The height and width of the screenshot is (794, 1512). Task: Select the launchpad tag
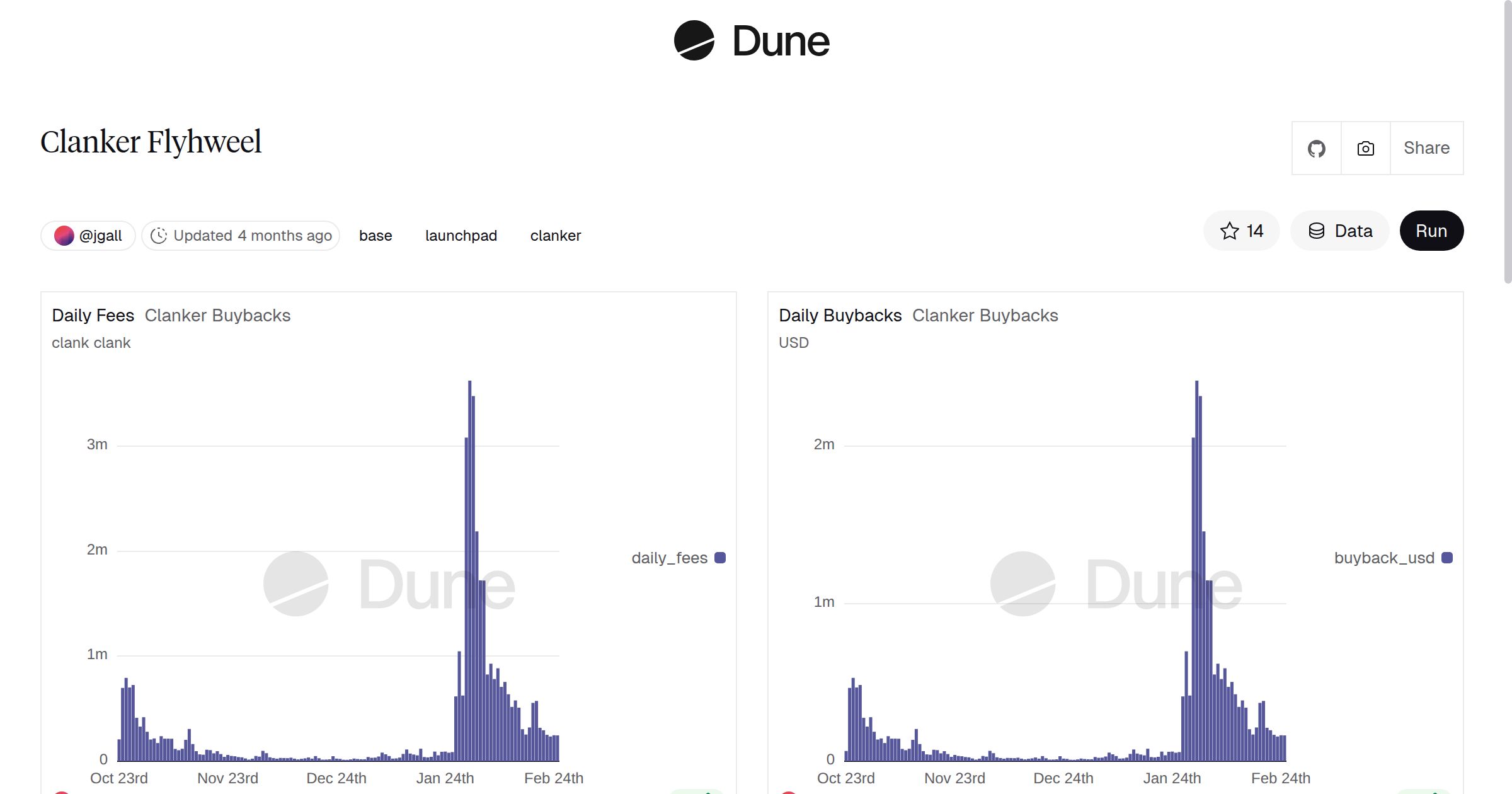[x=461, y=236]
